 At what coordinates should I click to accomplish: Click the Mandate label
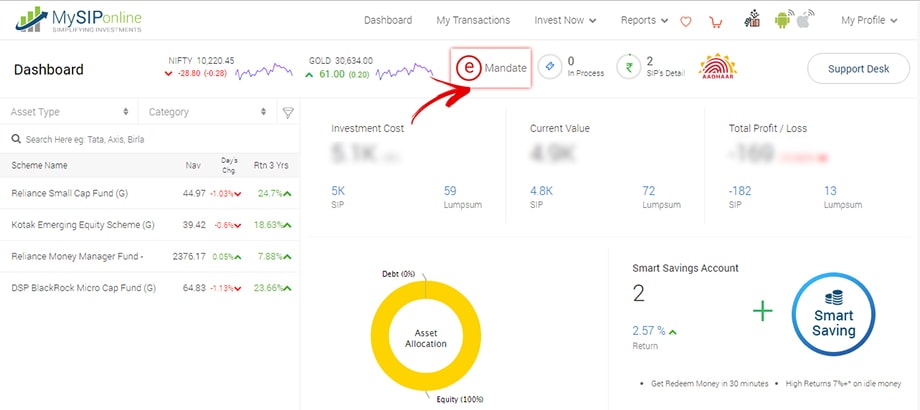coord(505,68)
